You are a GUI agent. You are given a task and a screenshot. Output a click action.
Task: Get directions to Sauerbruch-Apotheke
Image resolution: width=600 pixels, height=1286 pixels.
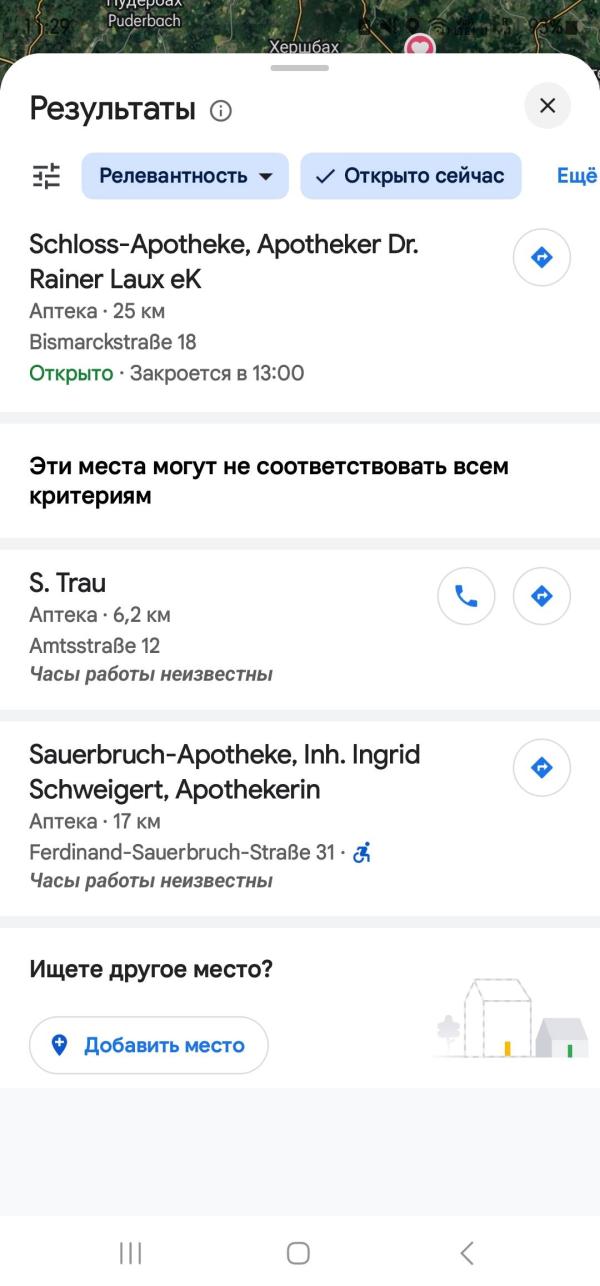pyautogui.click(x=542, y=767)
